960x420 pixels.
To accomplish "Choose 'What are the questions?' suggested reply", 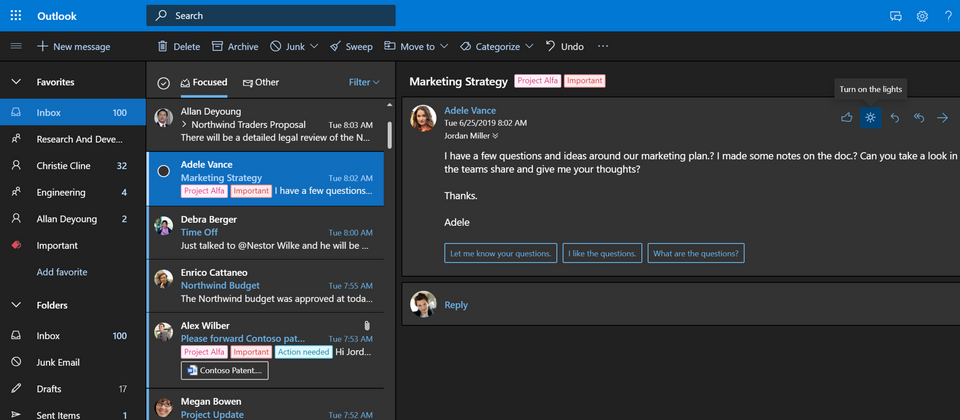I will pyautogui.click(x=696, y=253).
